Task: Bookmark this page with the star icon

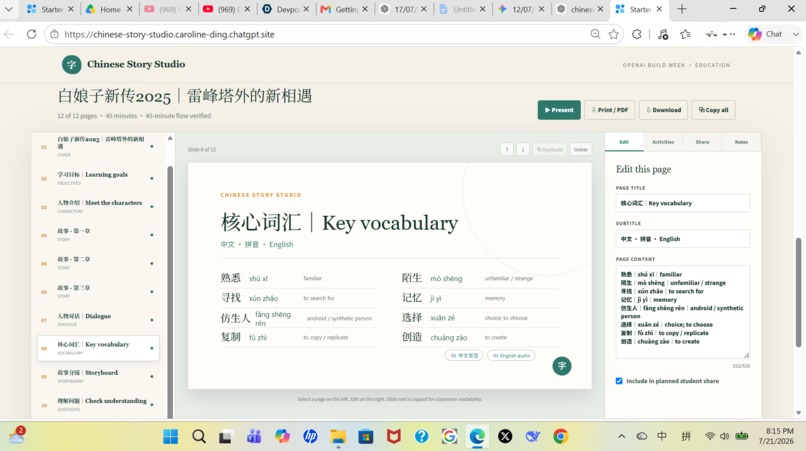Action: coord(614,34)
